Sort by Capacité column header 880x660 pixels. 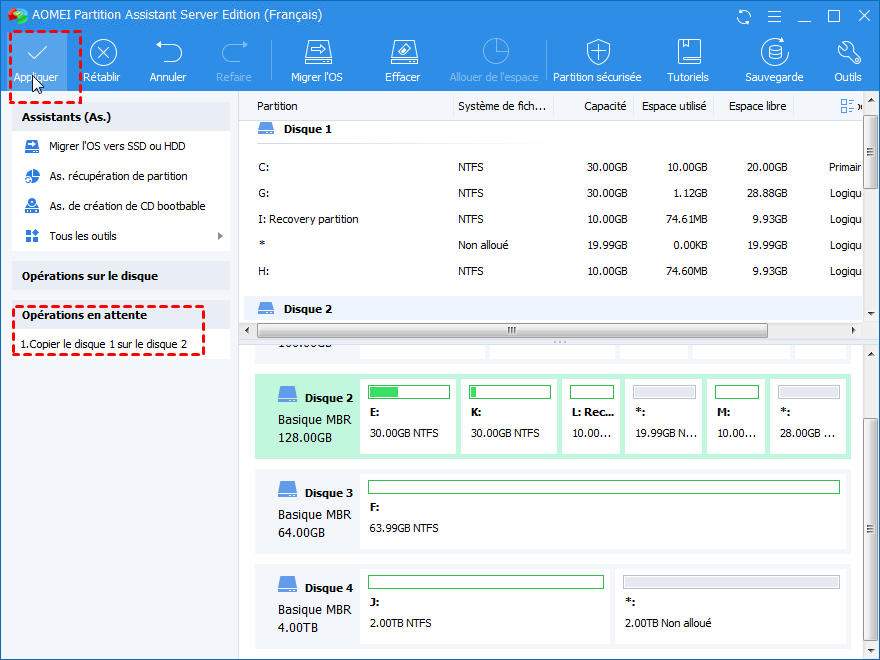[605, 106]
